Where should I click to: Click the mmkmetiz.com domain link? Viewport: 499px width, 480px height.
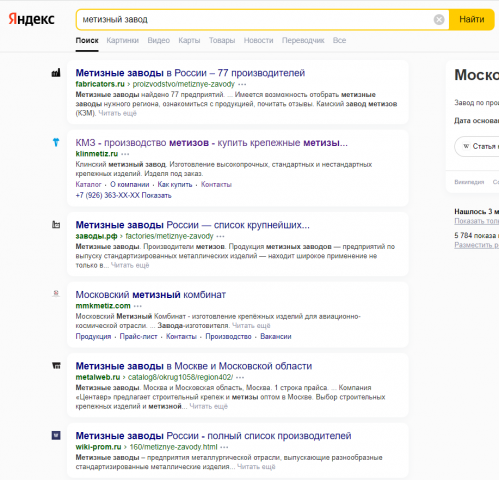103,306
